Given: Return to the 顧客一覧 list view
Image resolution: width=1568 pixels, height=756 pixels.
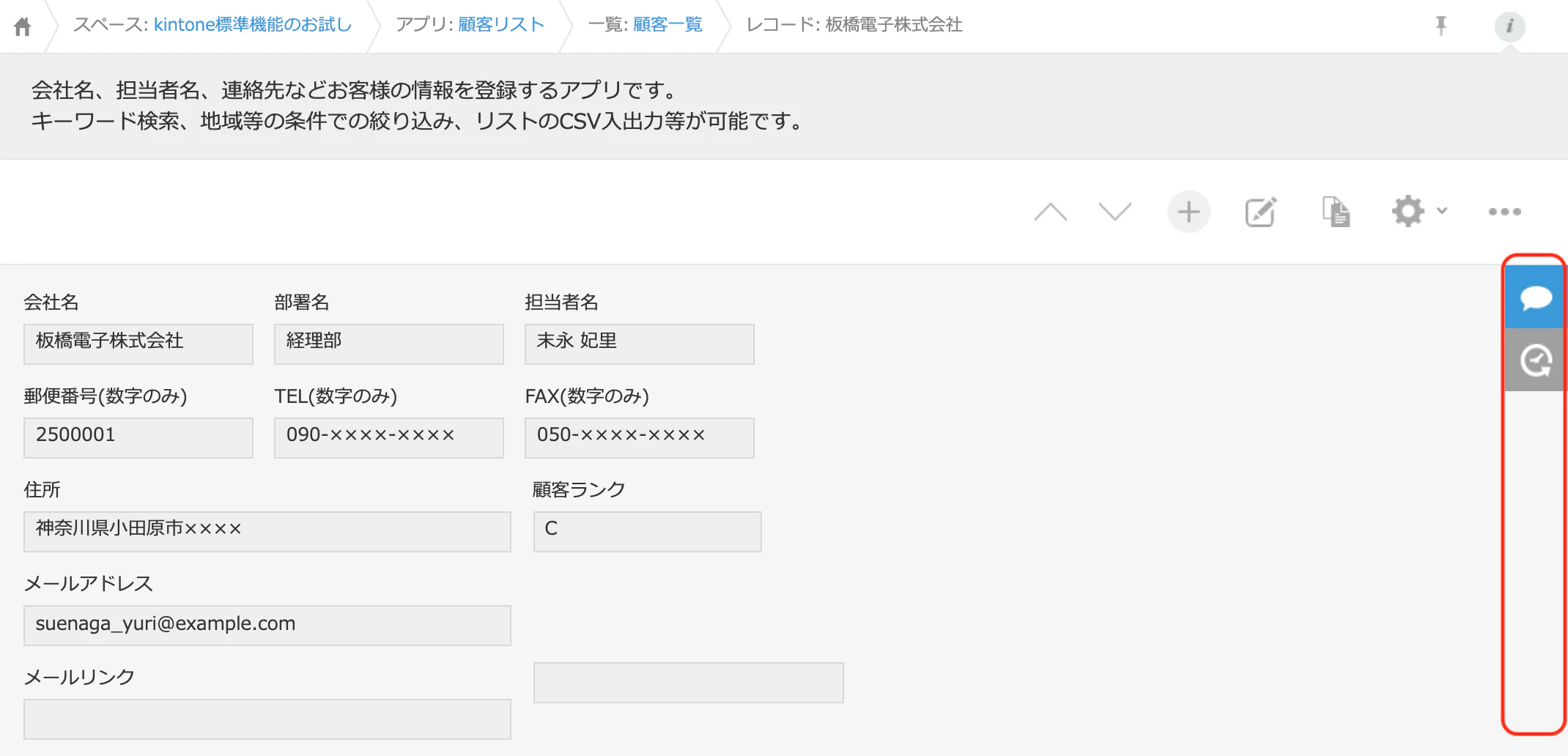Looking at the screenshot, I should tap(667, 25).
